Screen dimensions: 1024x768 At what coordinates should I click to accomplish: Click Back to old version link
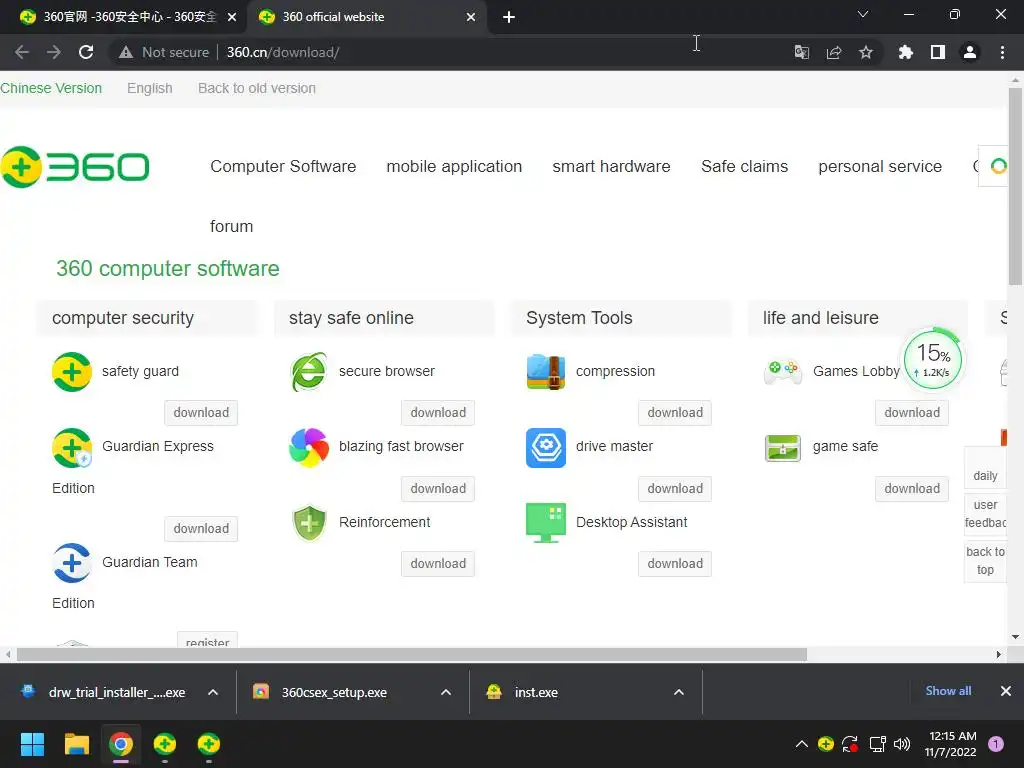pos(257,88)
